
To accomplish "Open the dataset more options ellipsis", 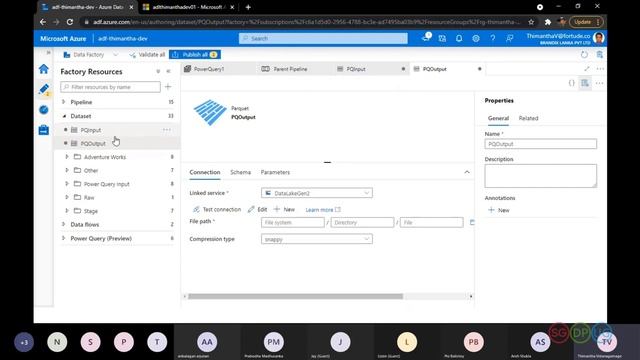I will coord(599,83).
